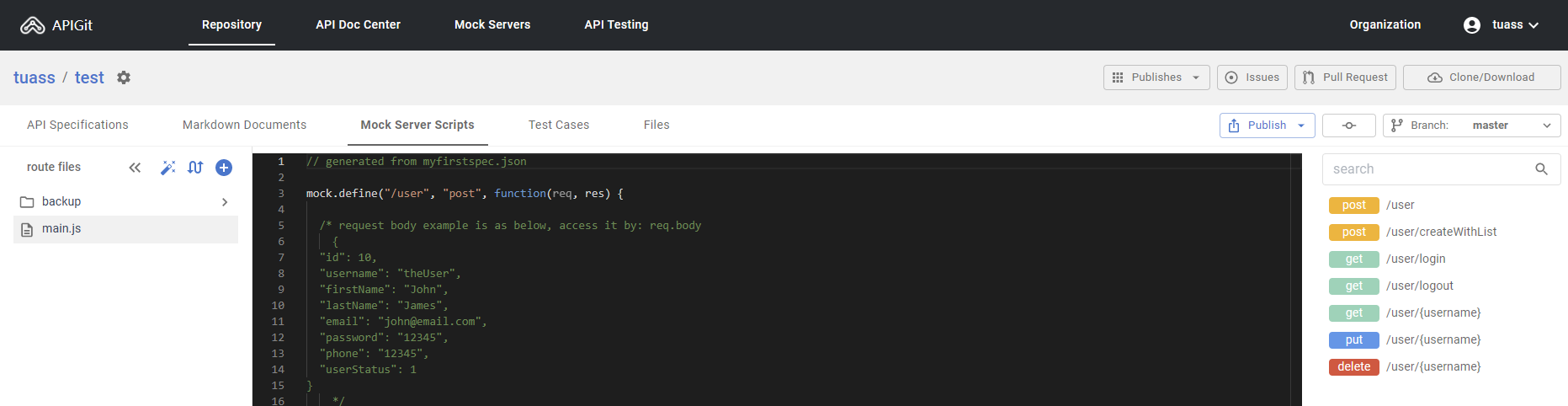Click the repository settings gear icon

point(124,77)
